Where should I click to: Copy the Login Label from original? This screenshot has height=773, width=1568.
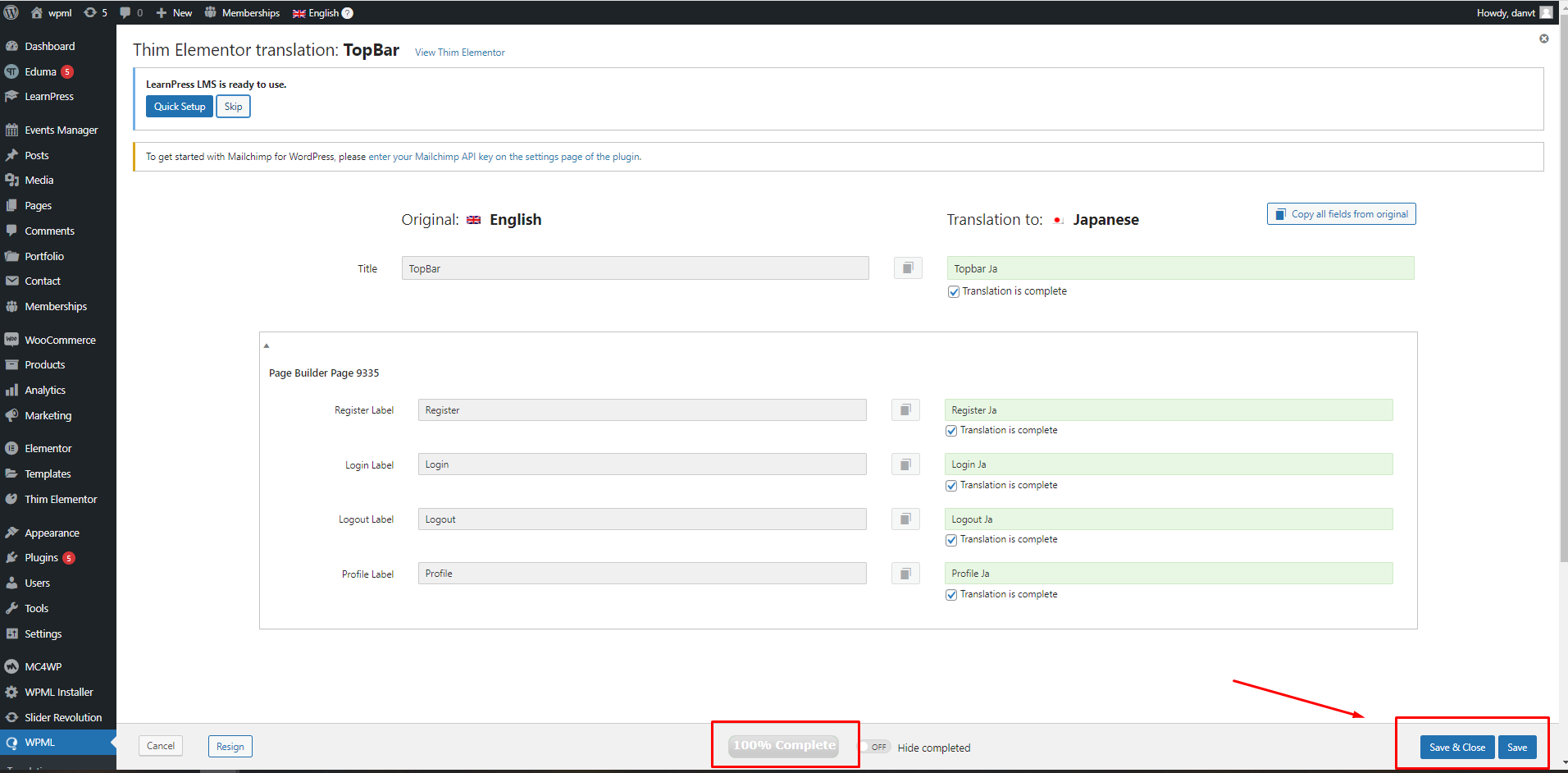[905, 464]
